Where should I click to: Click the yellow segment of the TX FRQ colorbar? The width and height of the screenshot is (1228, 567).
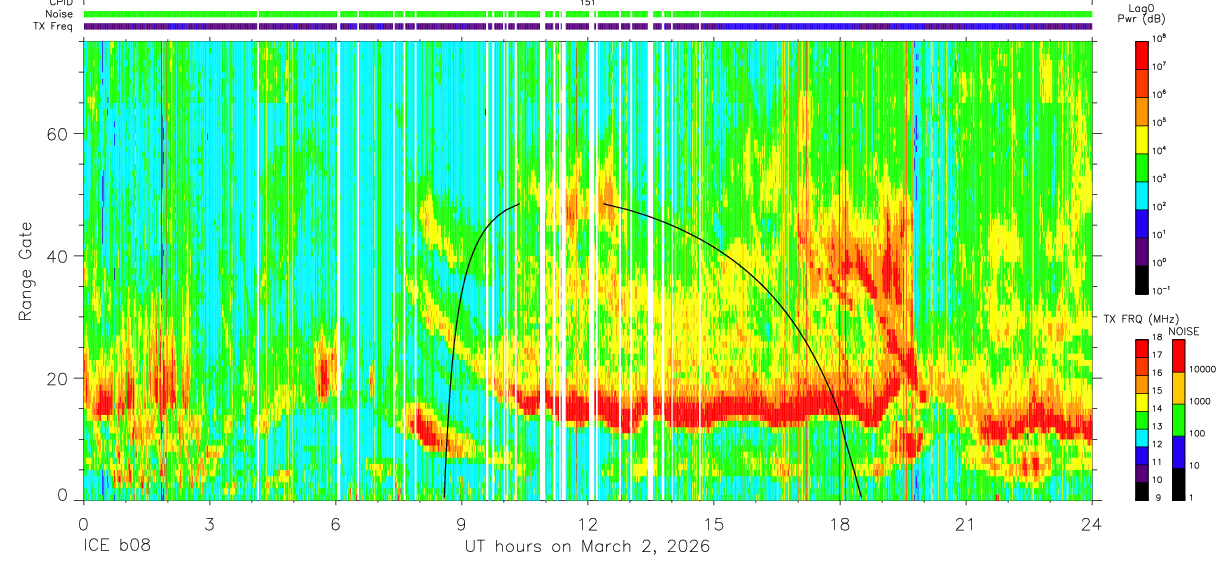(1142, 400)
